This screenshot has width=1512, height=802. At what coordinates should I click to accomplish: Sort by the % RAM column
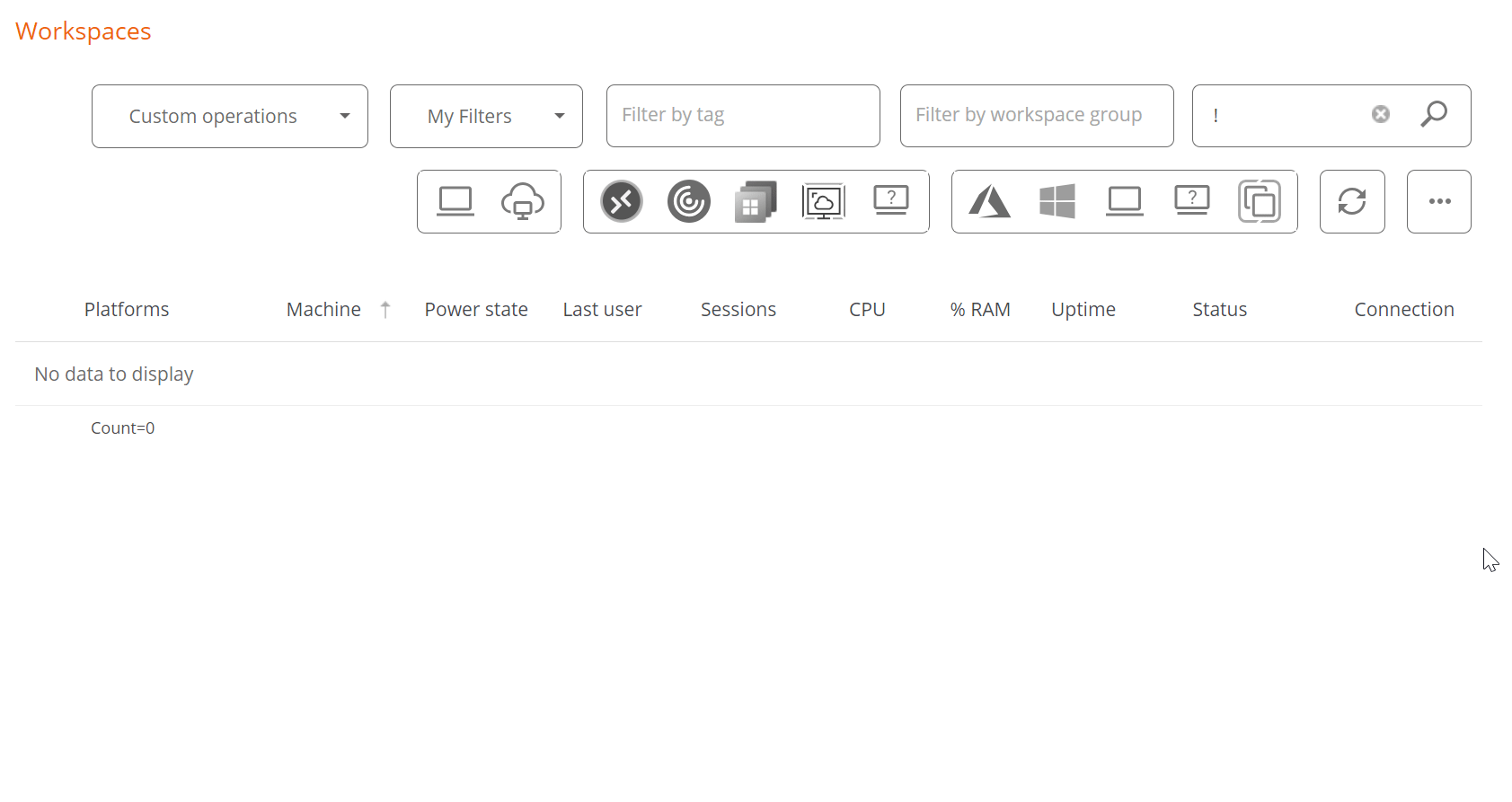(x=980, y=309)
